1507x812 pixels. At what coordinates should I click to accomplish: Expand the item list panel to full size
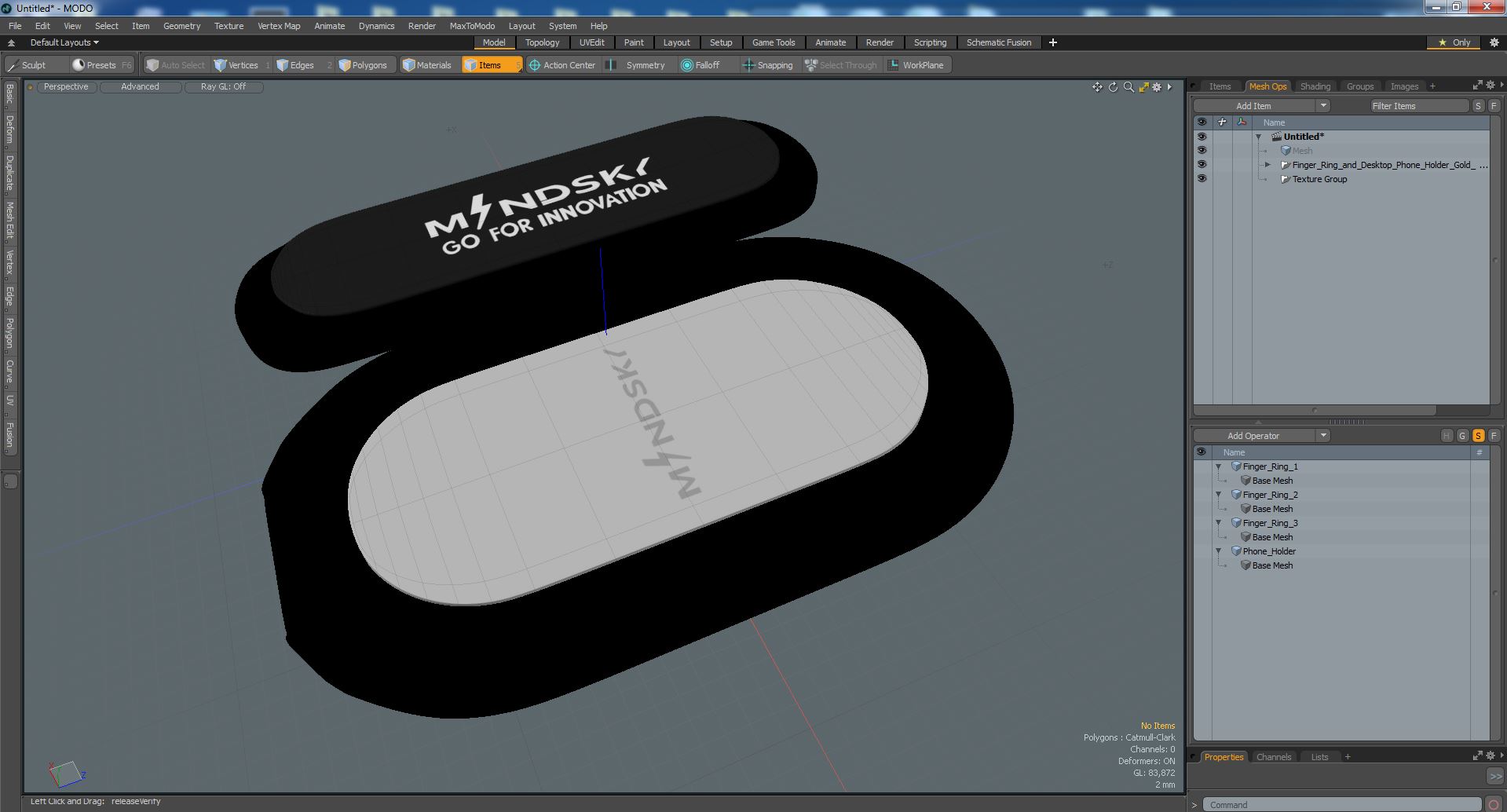(x=1477, y=86)
